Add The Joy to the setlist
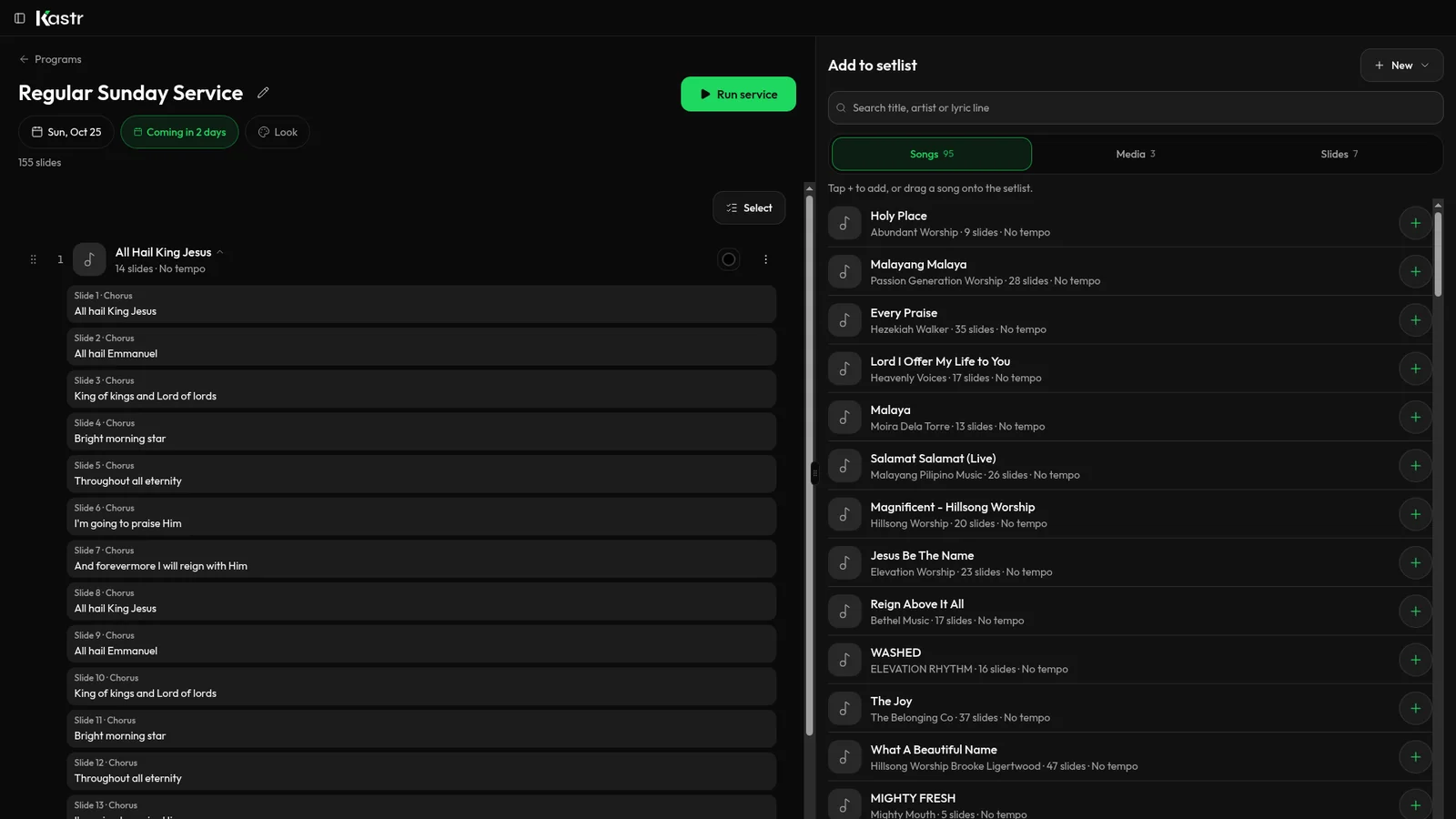Image resolution: width=1456 pixels, height=819 pixels. [1415, 708]
